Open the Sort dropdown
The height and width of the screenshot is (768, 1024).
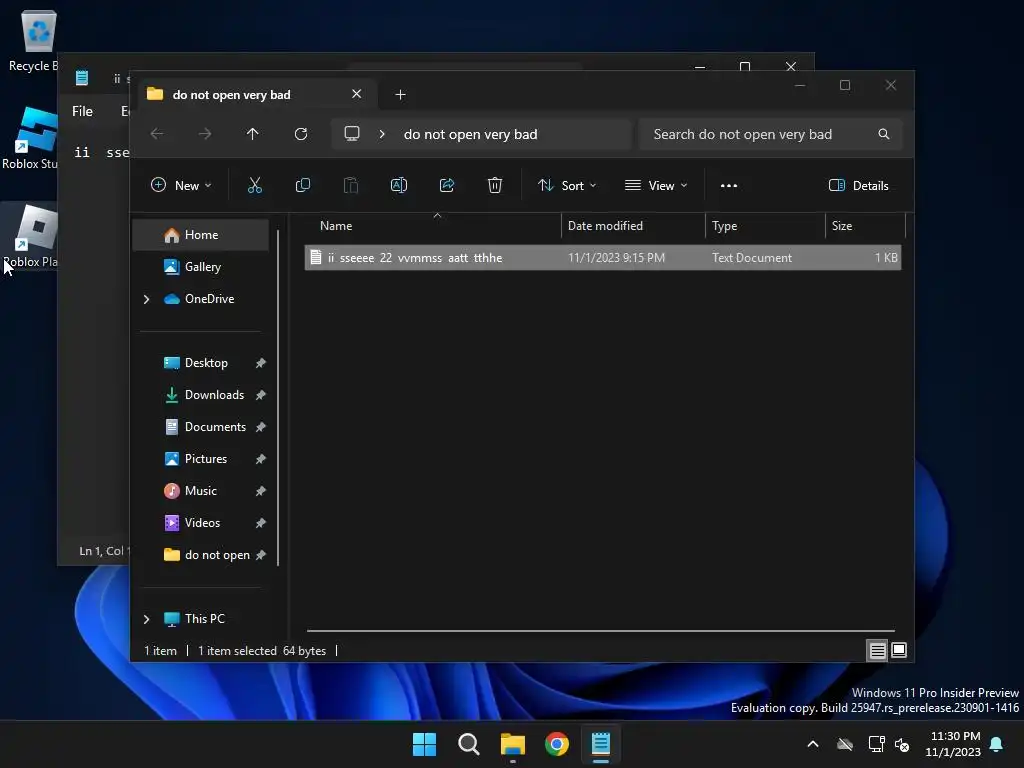[x=567, y=185]
